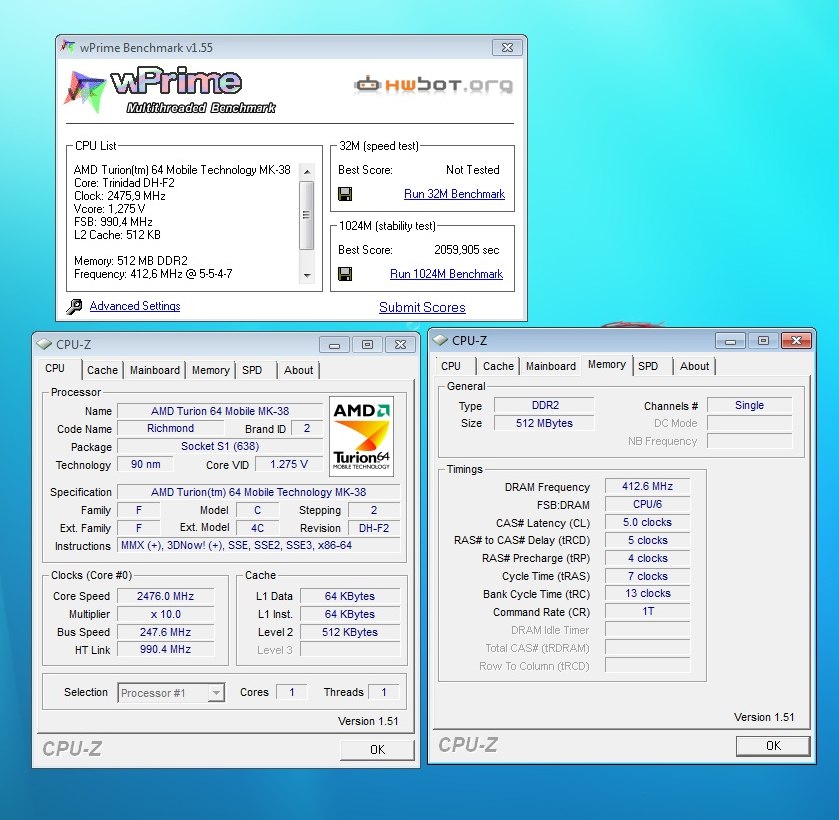
Task: Click the save icon for the 32M score
Action: [345, 194]
